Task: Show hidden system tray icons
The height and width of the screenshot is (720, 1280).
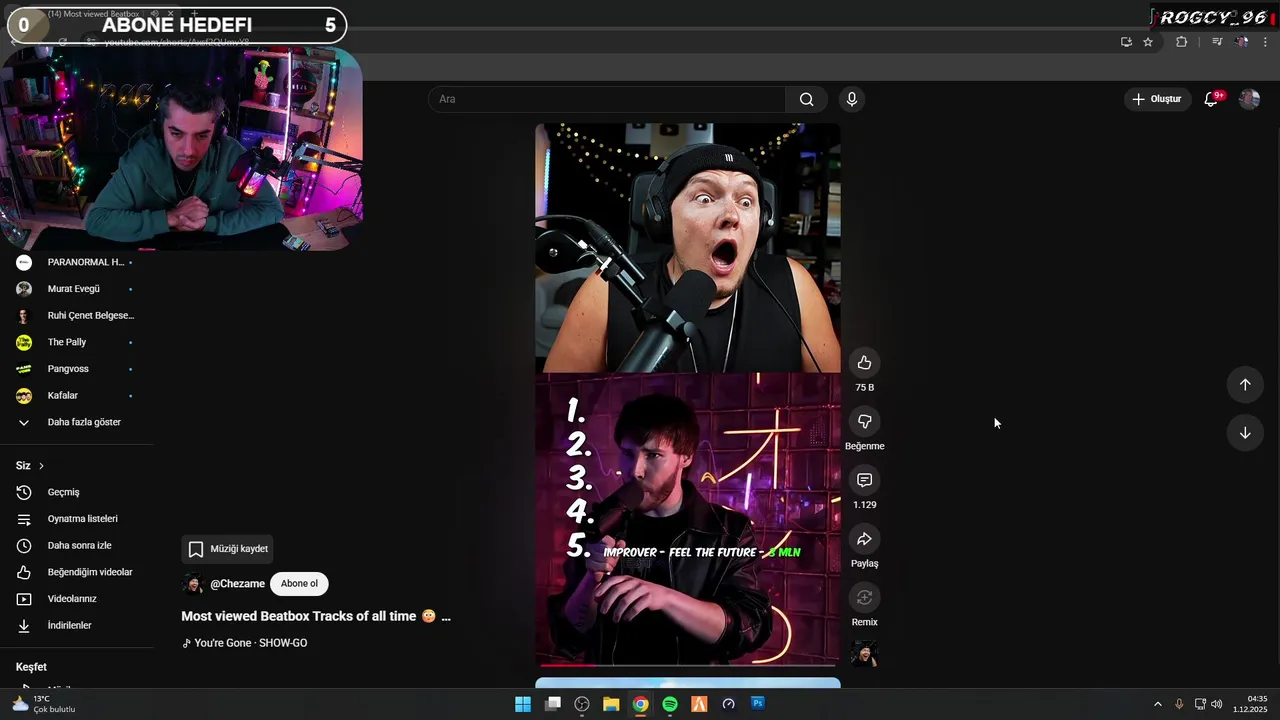Action: point(1158,704)
